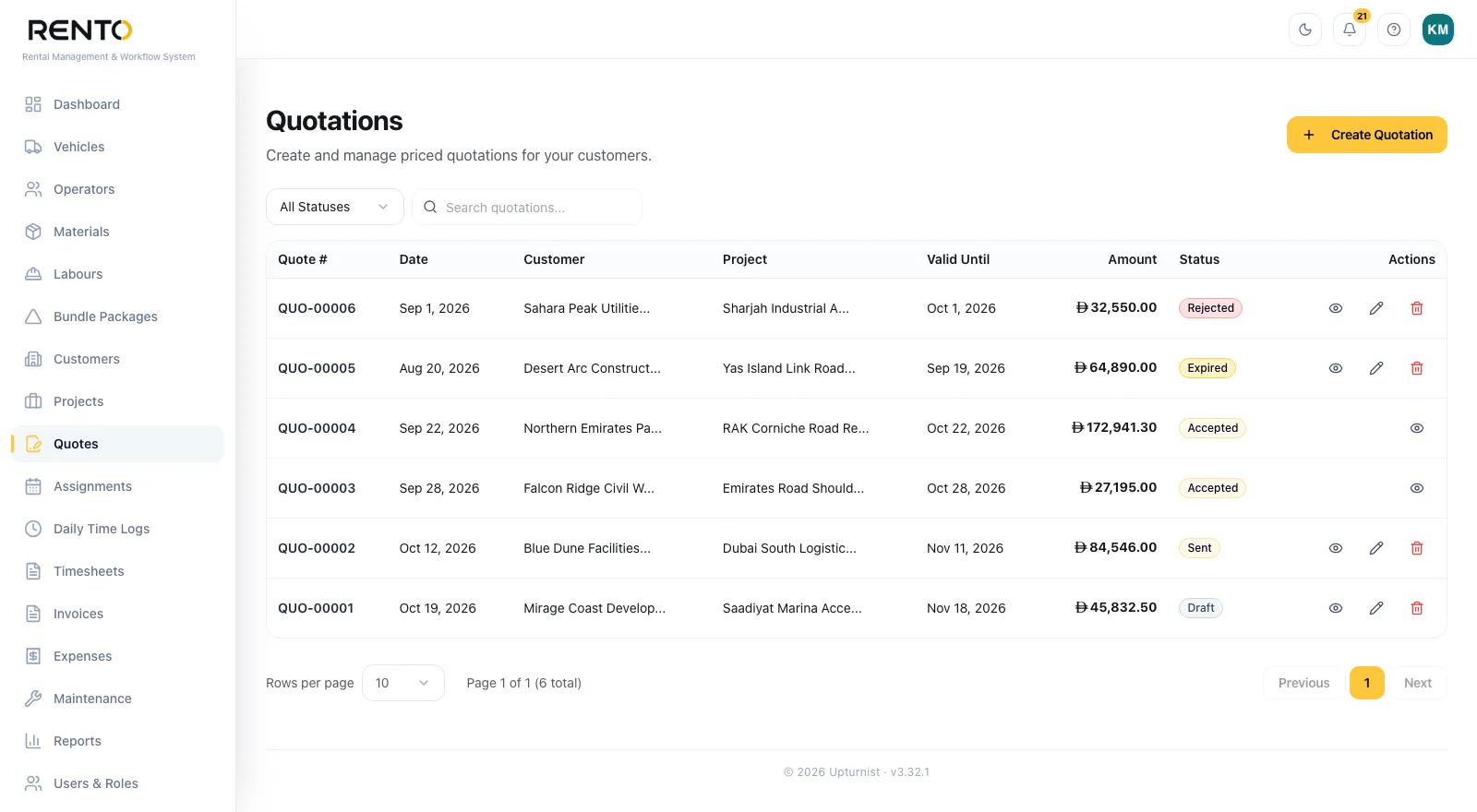Delete quotation QUO-00006 with trash icon
1477x812 pixels.
[1417, 308]
